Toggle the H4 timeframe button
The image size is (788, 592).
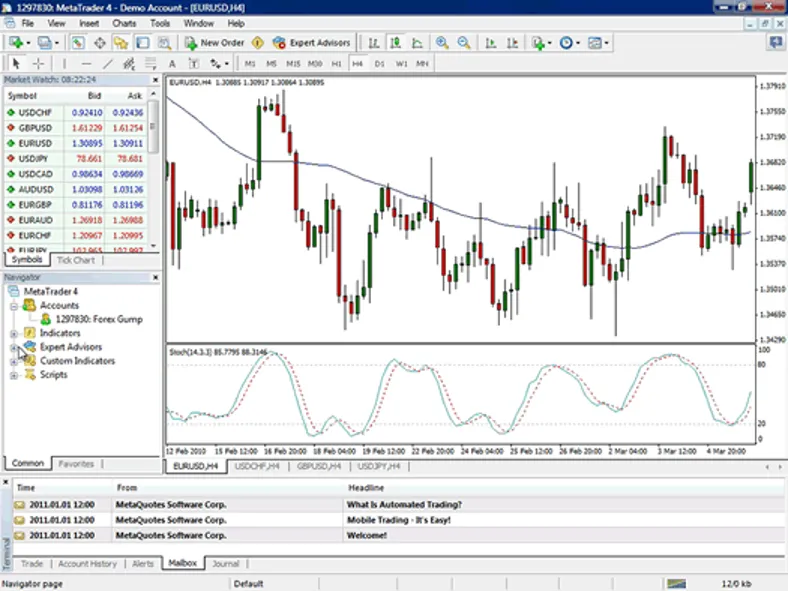(x=357, y=63)
